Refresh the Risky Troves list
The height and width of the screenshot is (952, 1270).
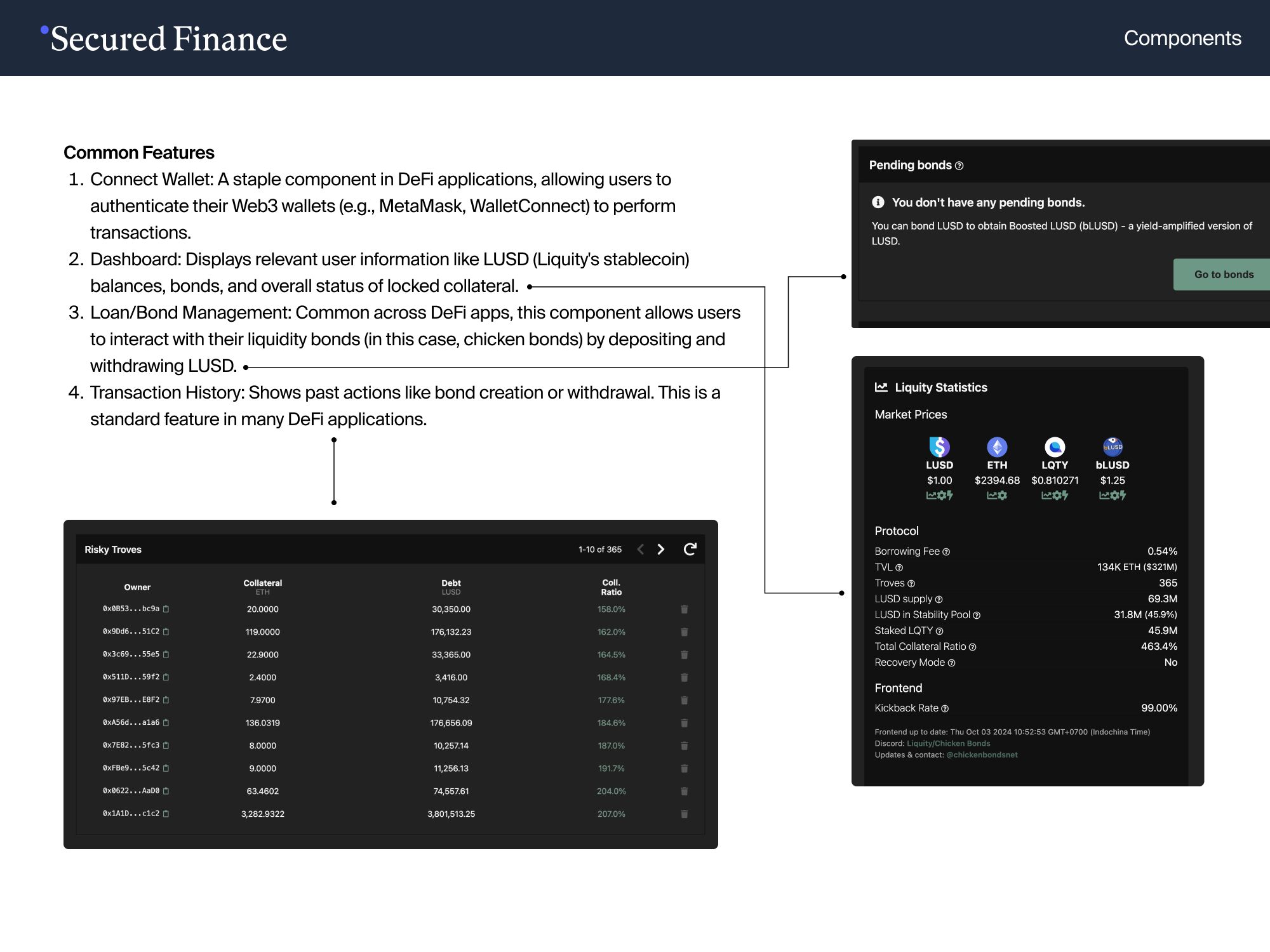(x=690, y=549)
